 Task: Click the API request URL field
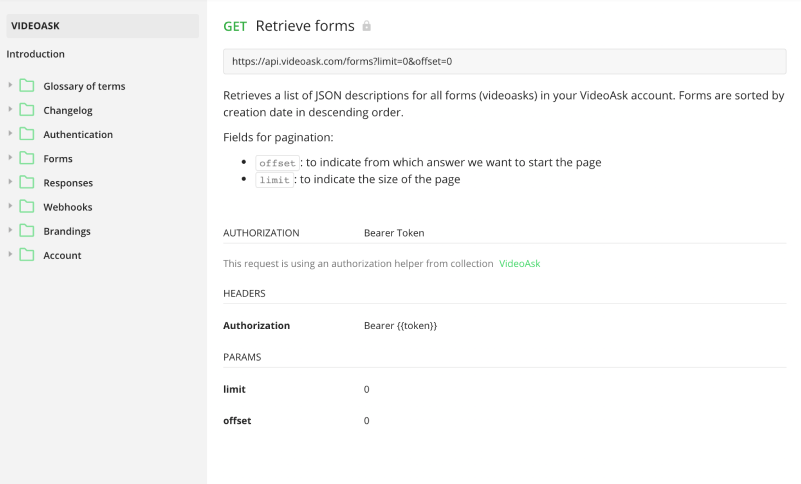point(504,61)
